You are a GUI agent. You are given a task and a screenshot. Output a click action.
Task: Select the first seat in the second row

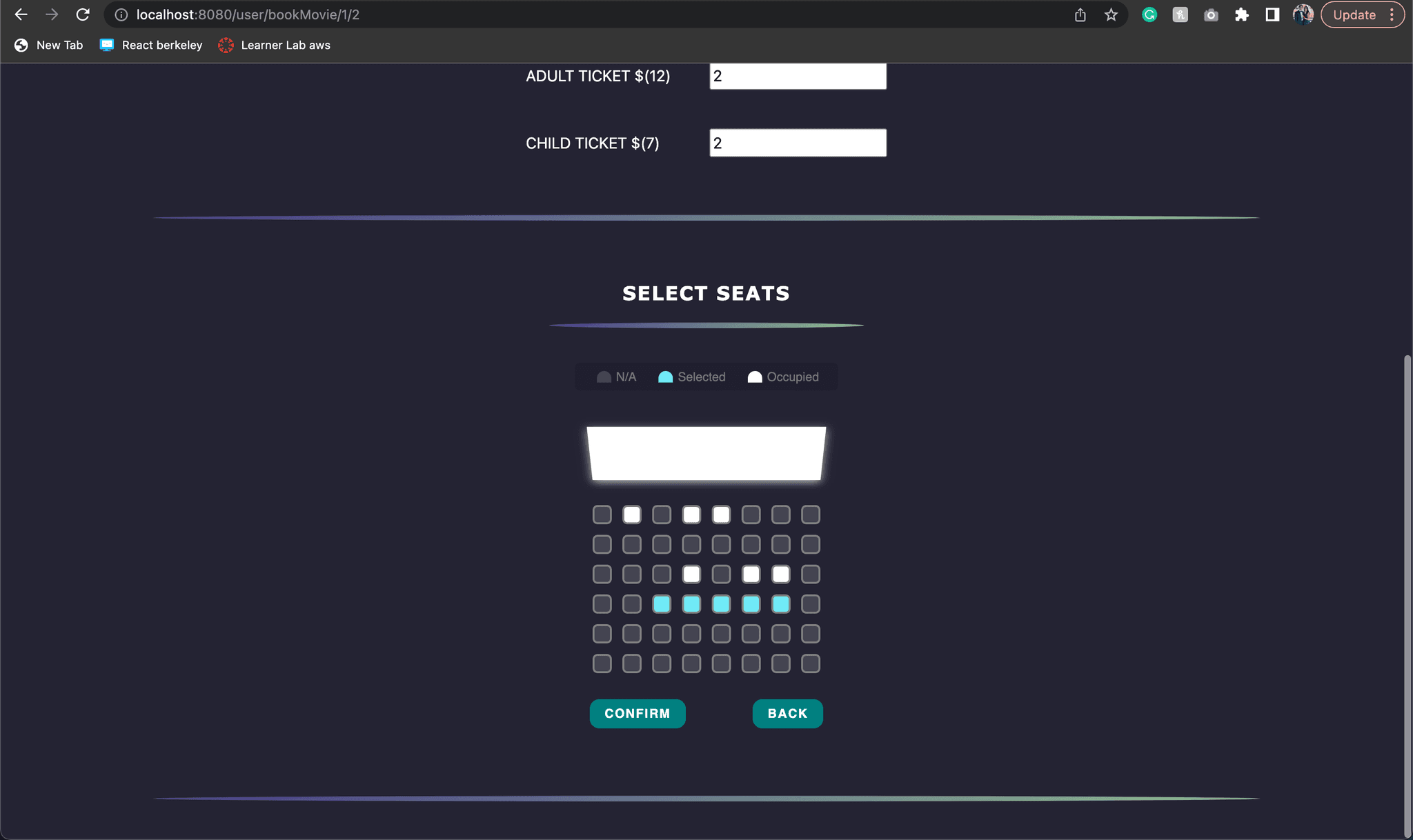coord(602,544)
